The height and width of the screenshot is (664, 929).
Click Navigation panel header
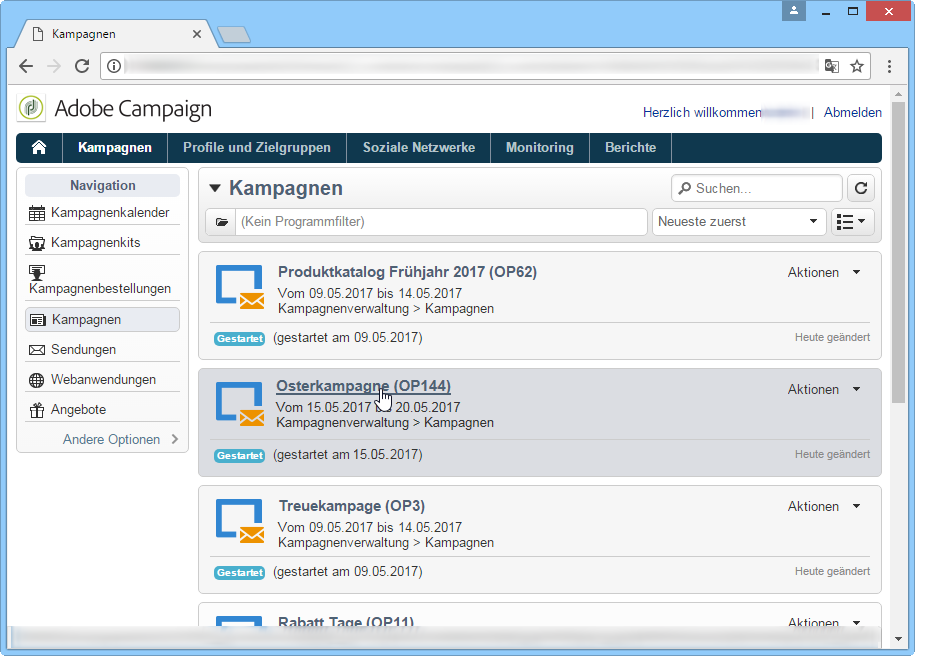point(102,185)
